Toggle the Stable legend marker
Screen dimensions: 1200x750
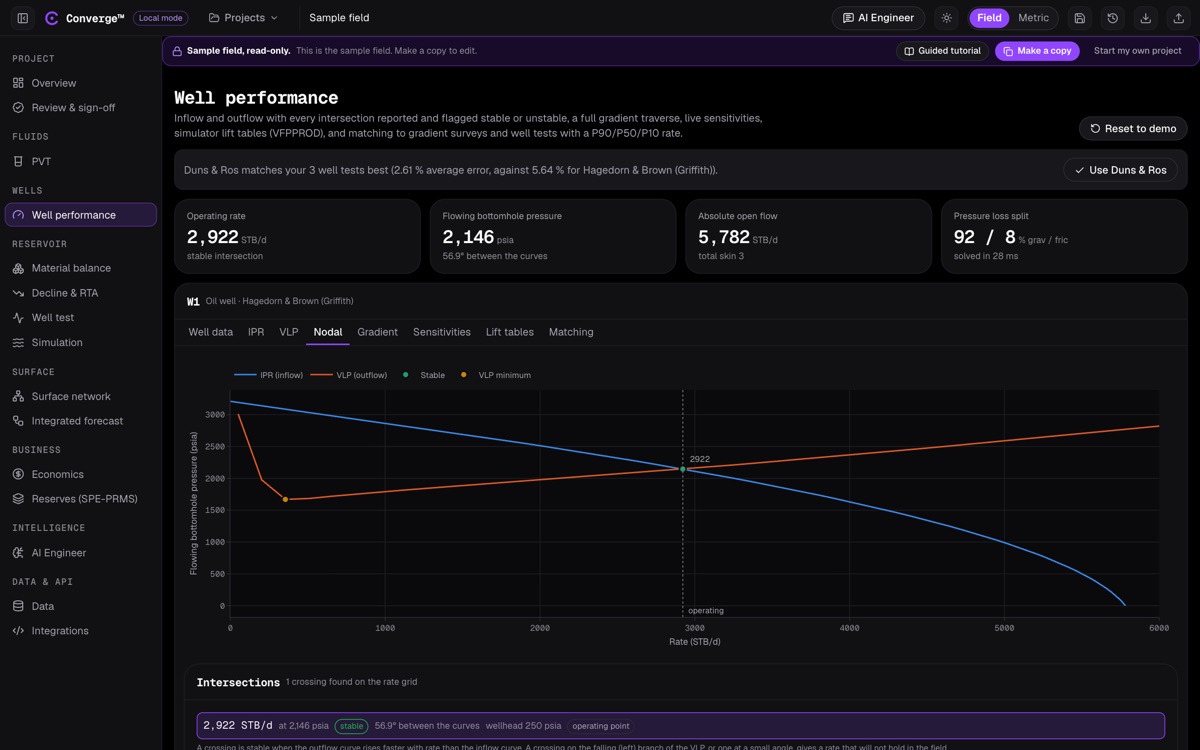(x=424, y=375)
